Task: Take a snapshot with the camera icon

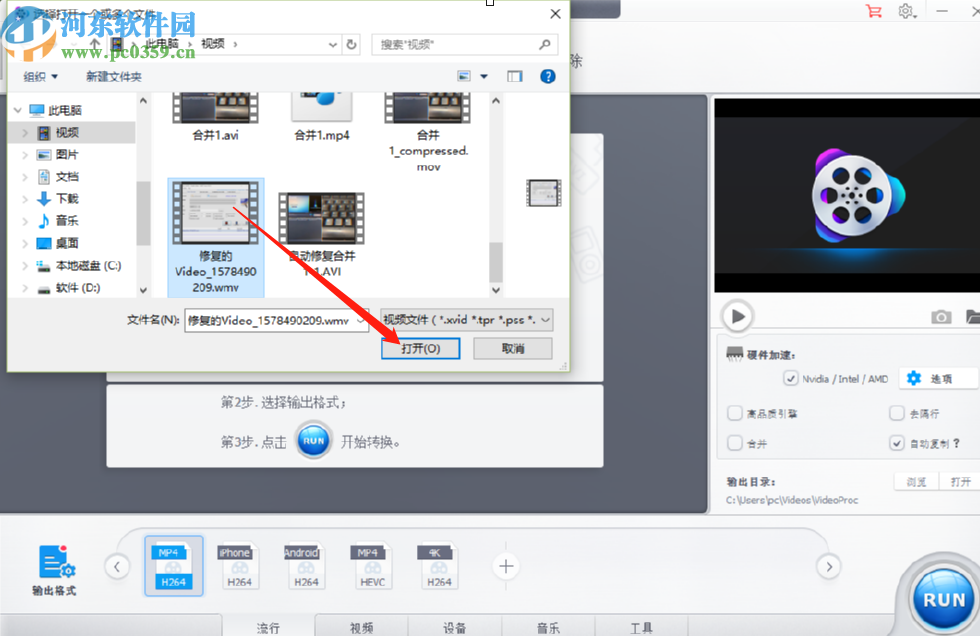Action: (x=941, y=317)
